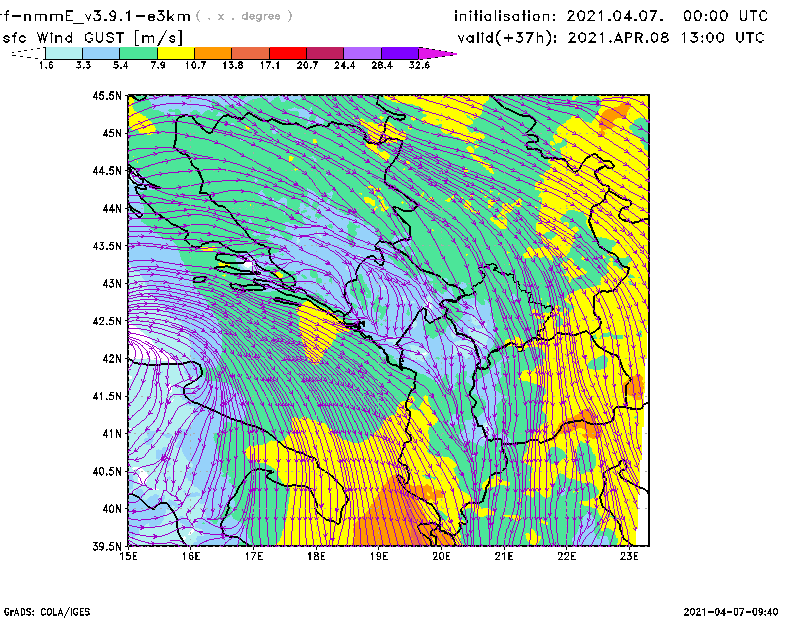
Task: Click the violet 28.4–32.6 legend swatch
Action: click(400, 53)
